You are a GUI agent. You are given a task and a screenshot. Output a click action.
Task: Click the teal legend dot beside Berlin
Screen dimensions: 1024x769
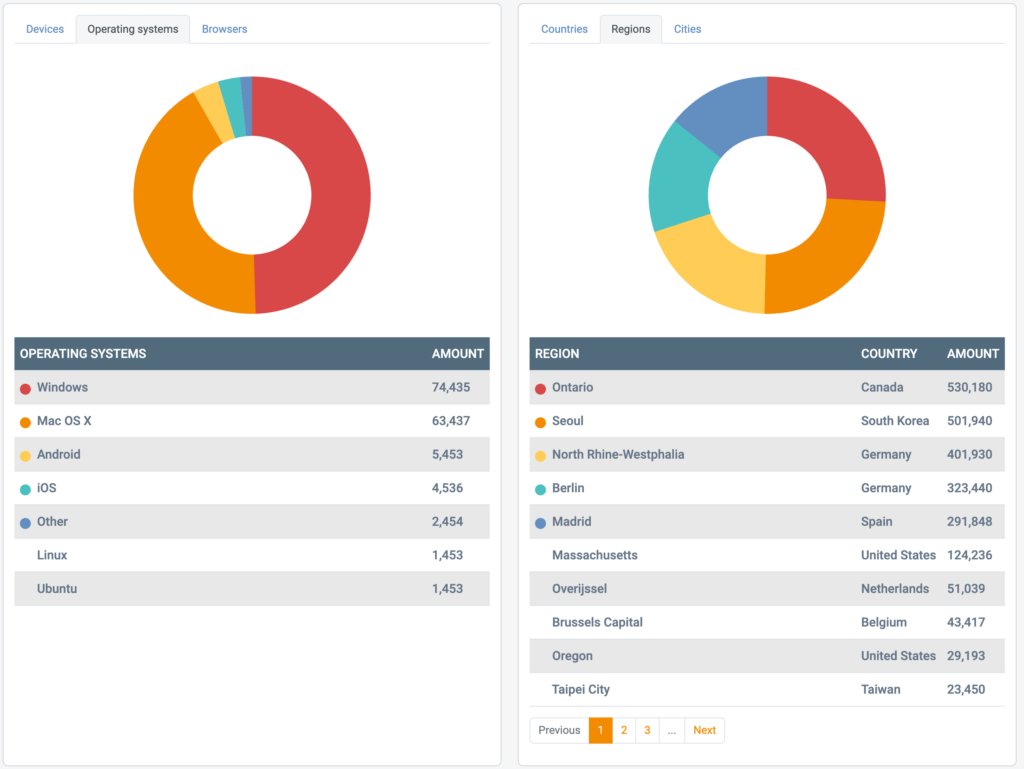tap(538, 488)
